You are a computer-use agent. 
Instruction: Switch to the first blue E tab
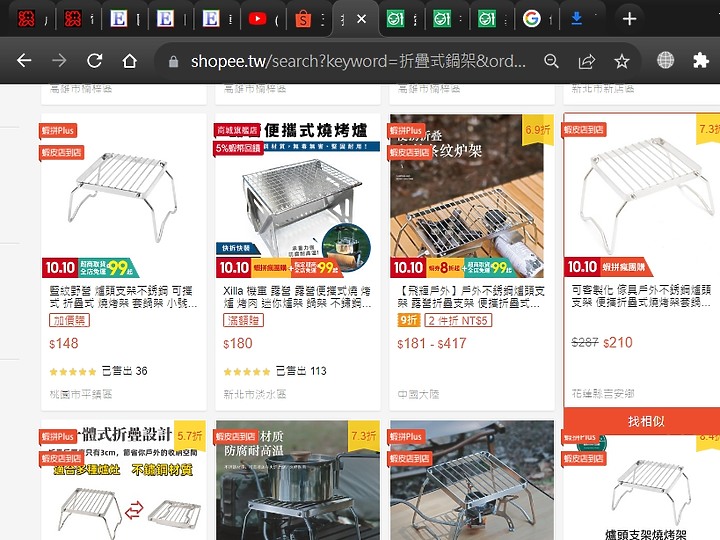(x=118, y=19)
